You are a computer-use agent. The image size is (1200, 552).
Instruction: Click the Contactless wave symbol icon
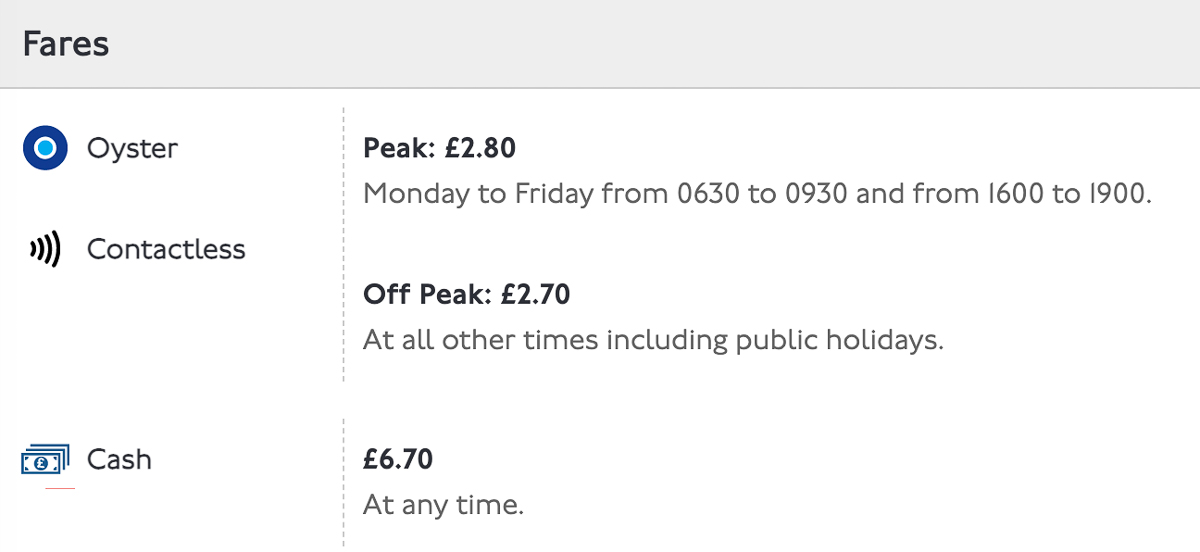[46, 249]
